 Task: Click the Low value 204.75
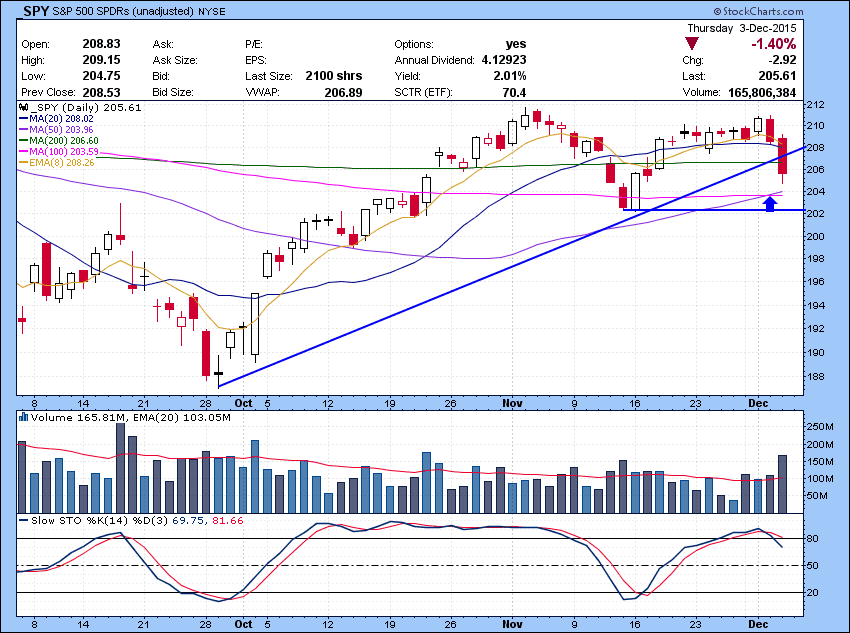(x=101, y=76)
